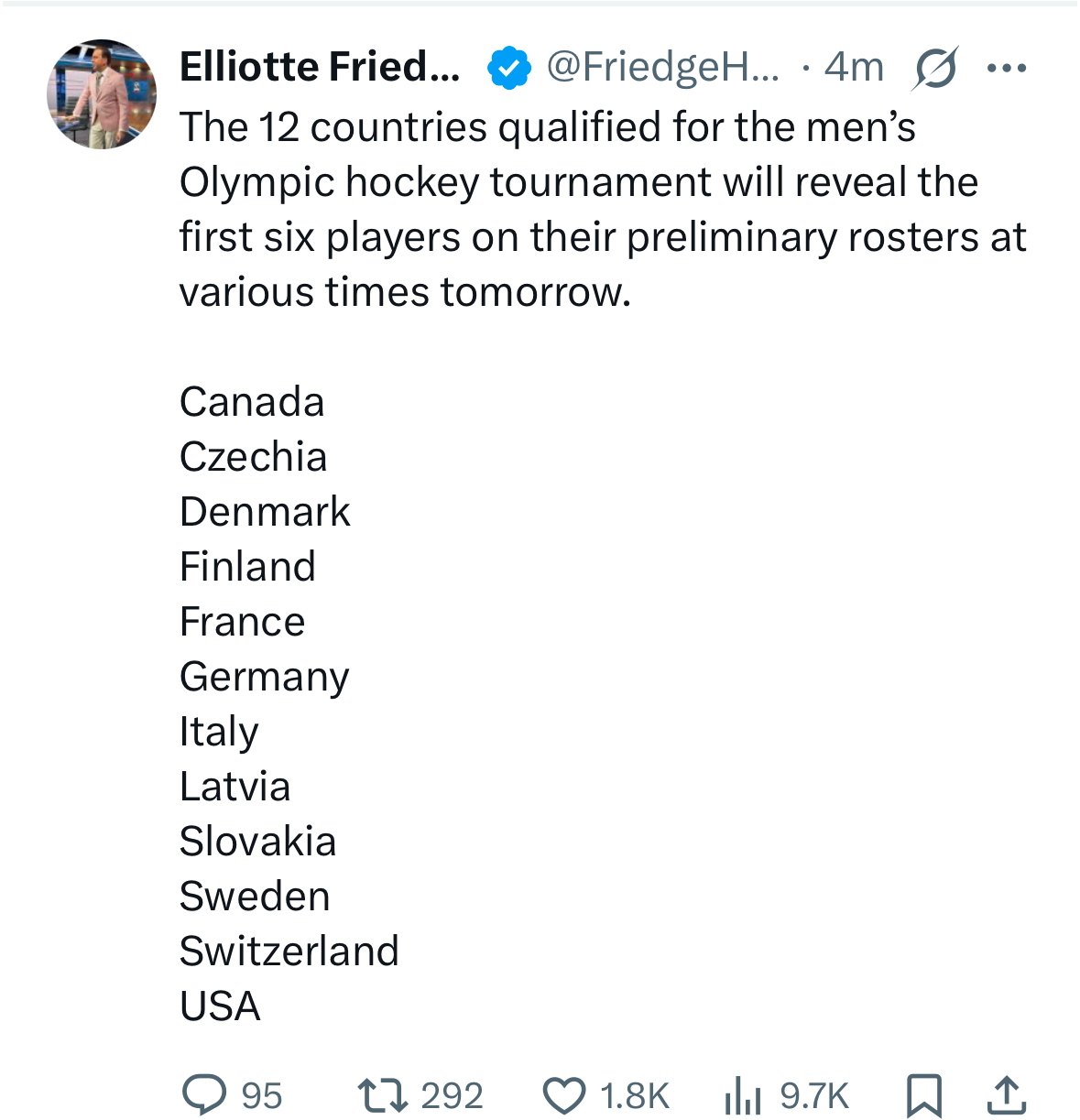
Task: Open view analytics bar chart icon
Action: click(743, 1095)
